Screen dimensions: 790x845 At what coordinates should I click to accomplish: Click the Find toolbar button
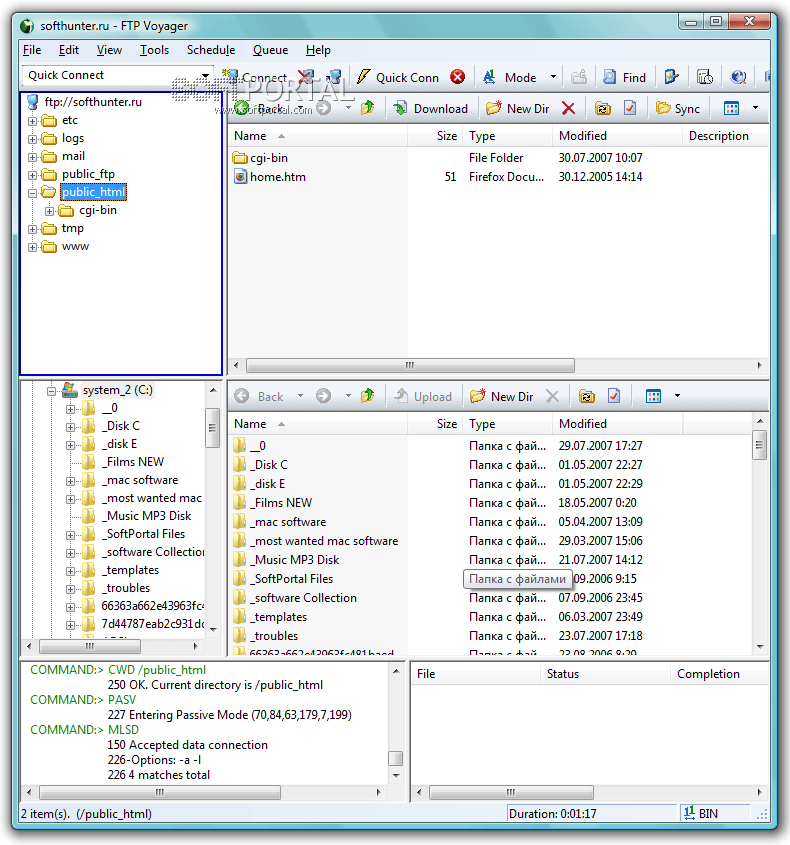(x=624, y=78)
